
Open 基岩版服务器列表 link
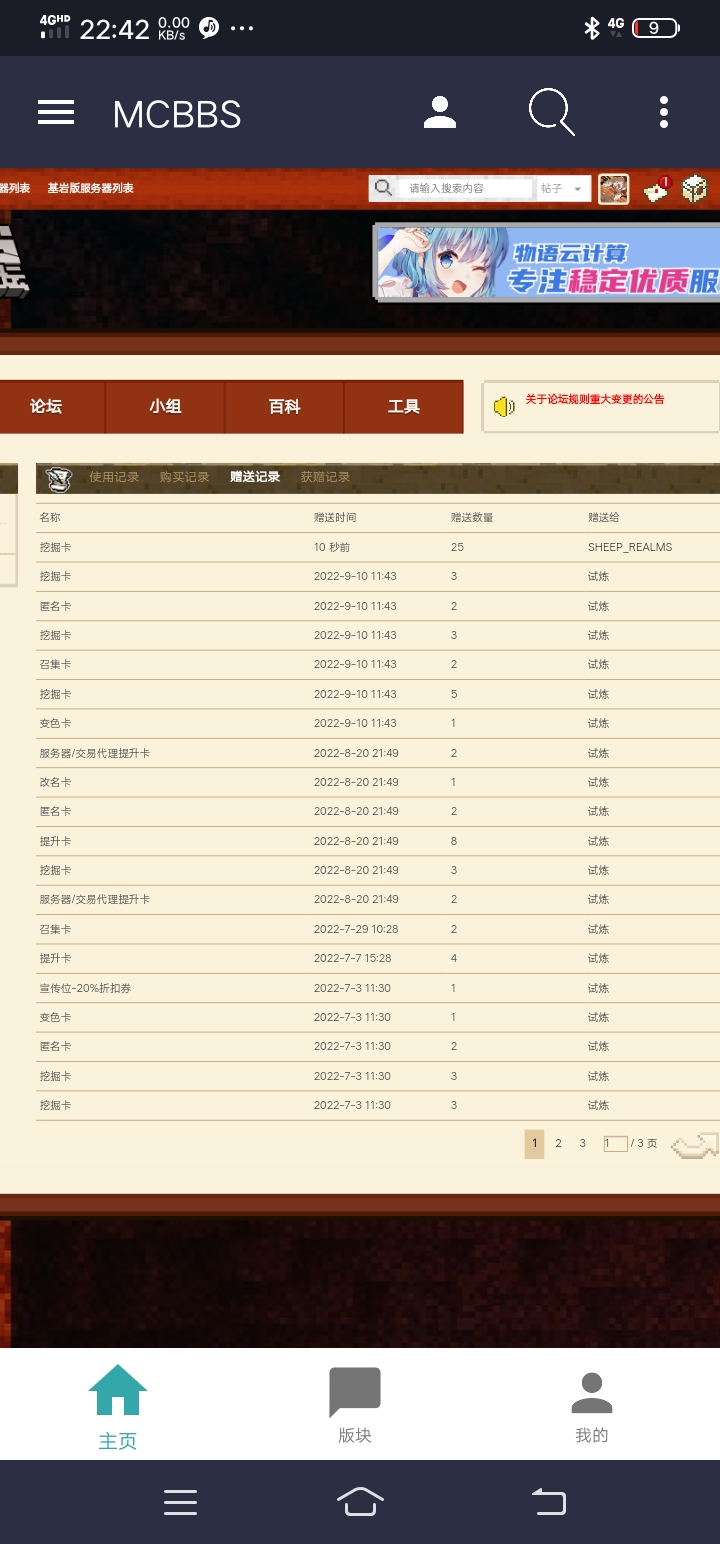[x=90, y=188]
